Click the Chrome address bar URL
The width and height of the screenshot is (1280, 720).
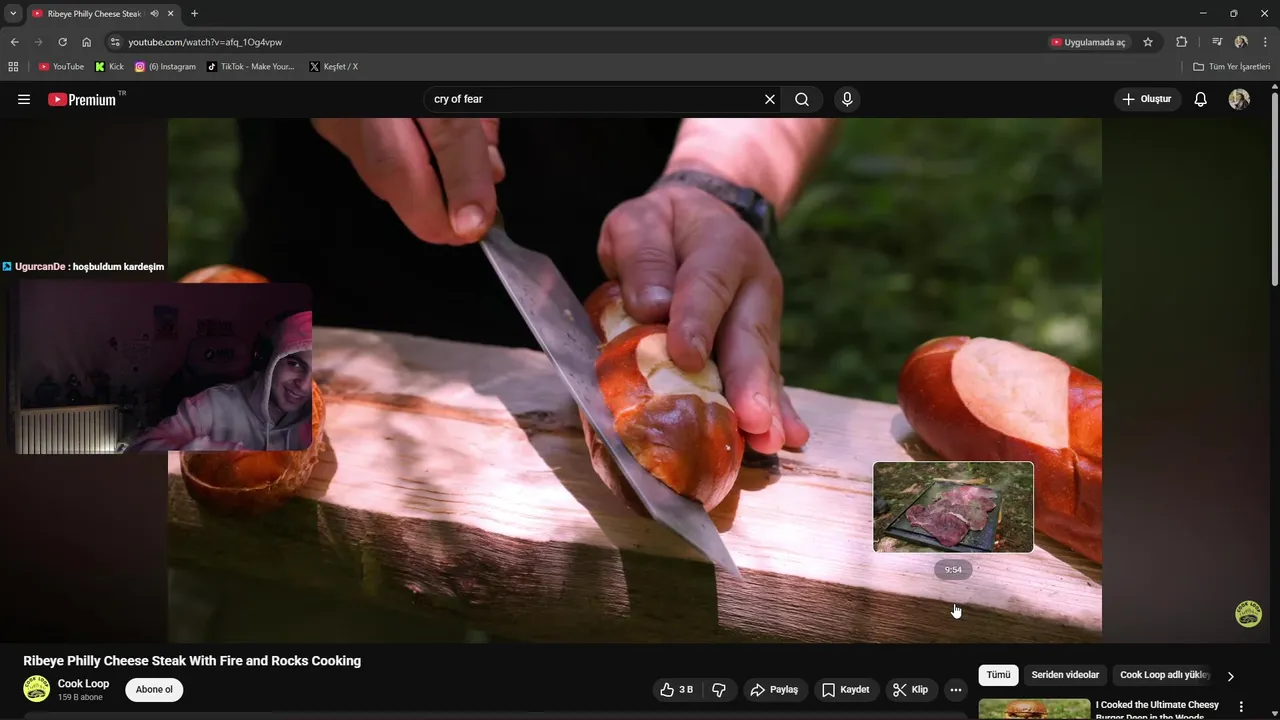click(205, 42)
